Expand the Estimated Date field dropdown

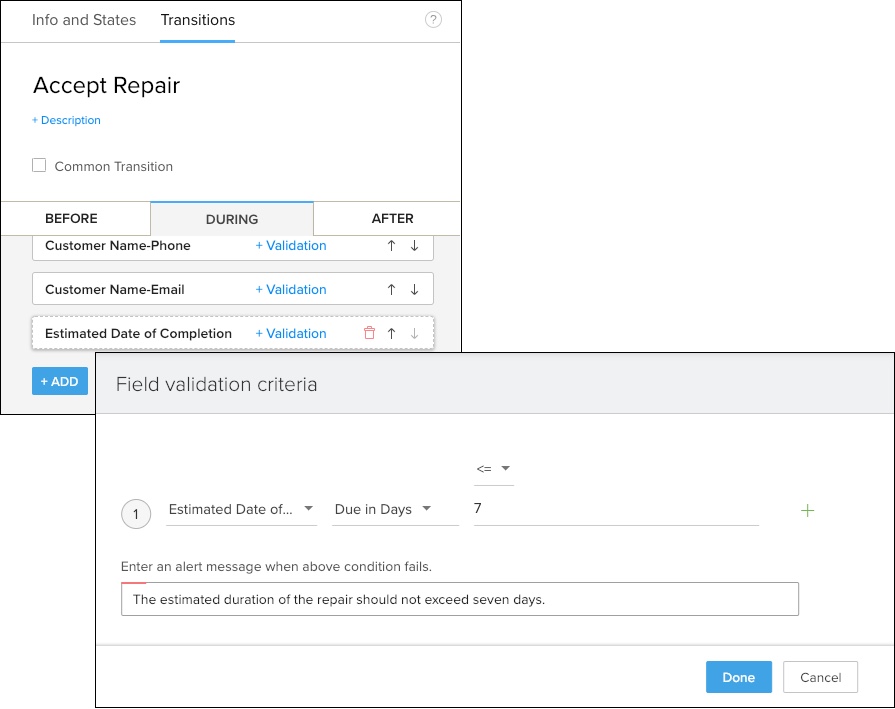pos(241,510)
